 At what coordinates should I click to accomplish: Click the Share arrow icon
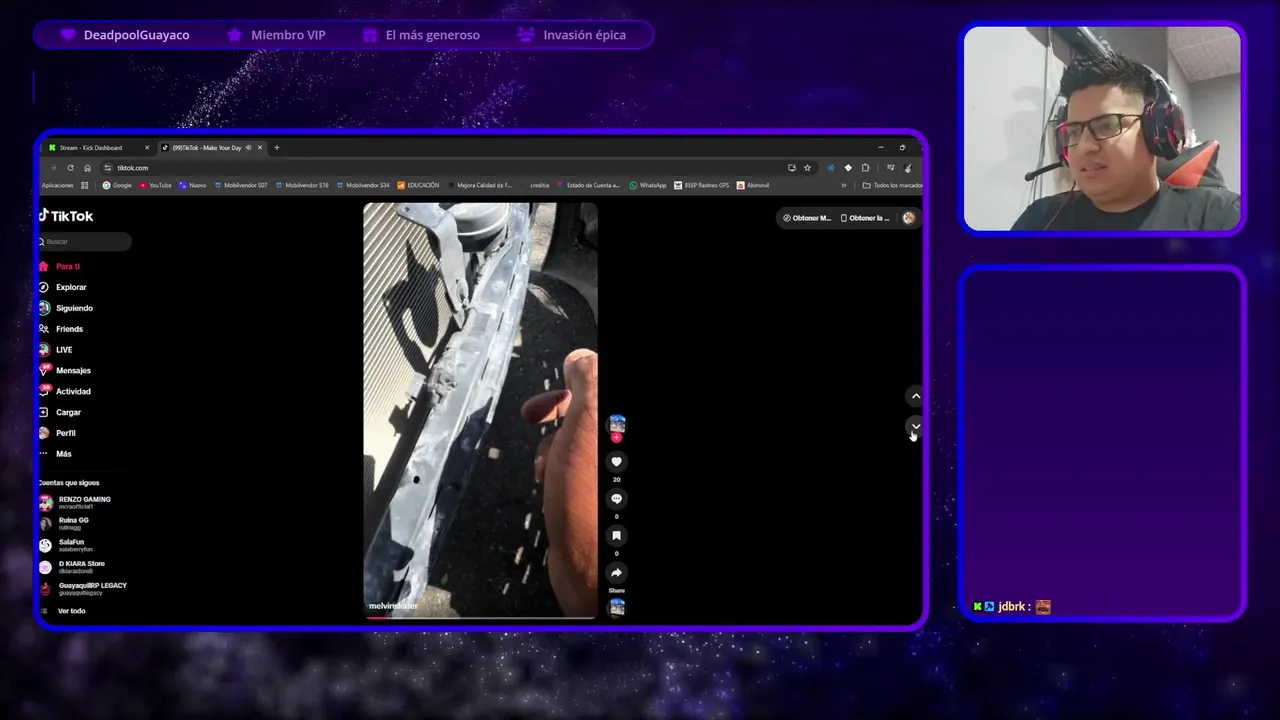point(617,573)
